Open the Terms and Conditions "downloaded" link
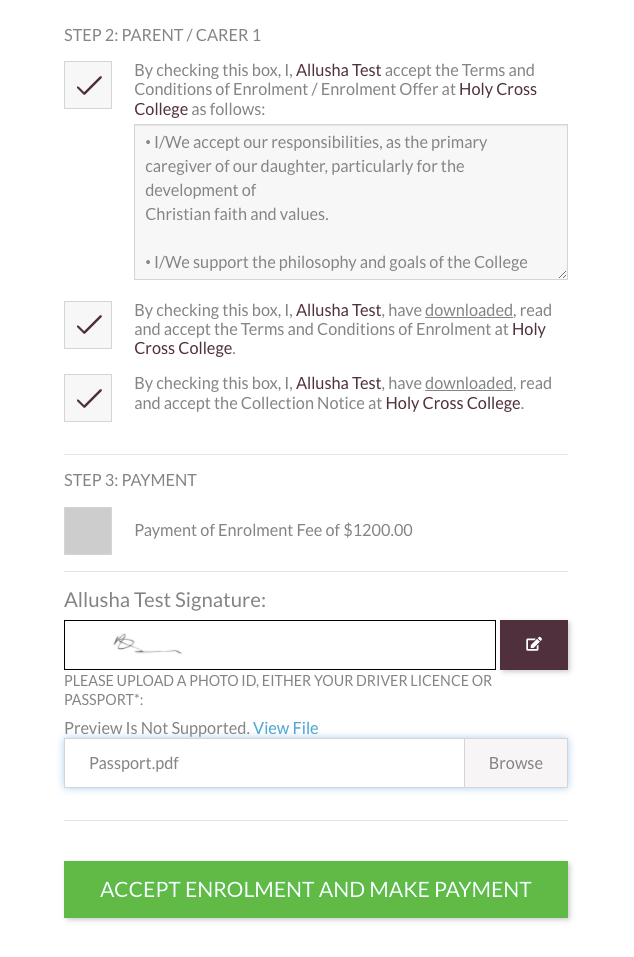Image resolution: width=634 pixels, height=957 pixels. coord(469,310)
